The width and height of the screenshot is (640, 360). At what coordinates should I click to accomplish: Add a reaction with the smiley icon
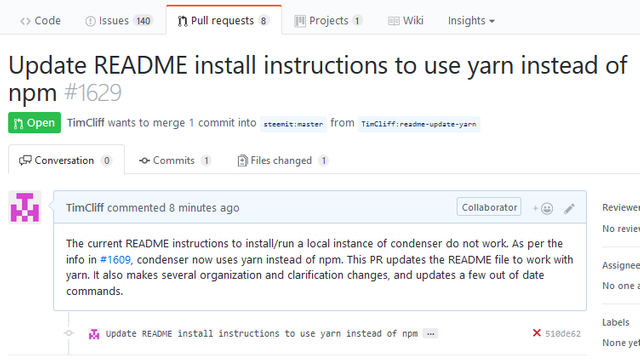(542, 209)
